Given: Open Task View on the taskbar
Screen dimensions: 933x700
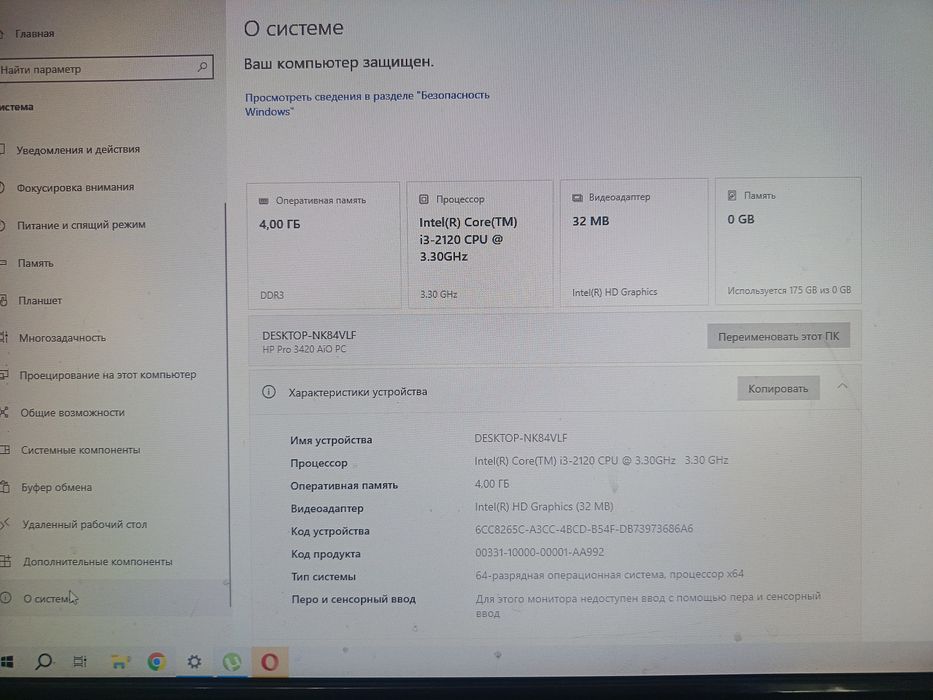Looking at the screenshot, I should 80,661.
